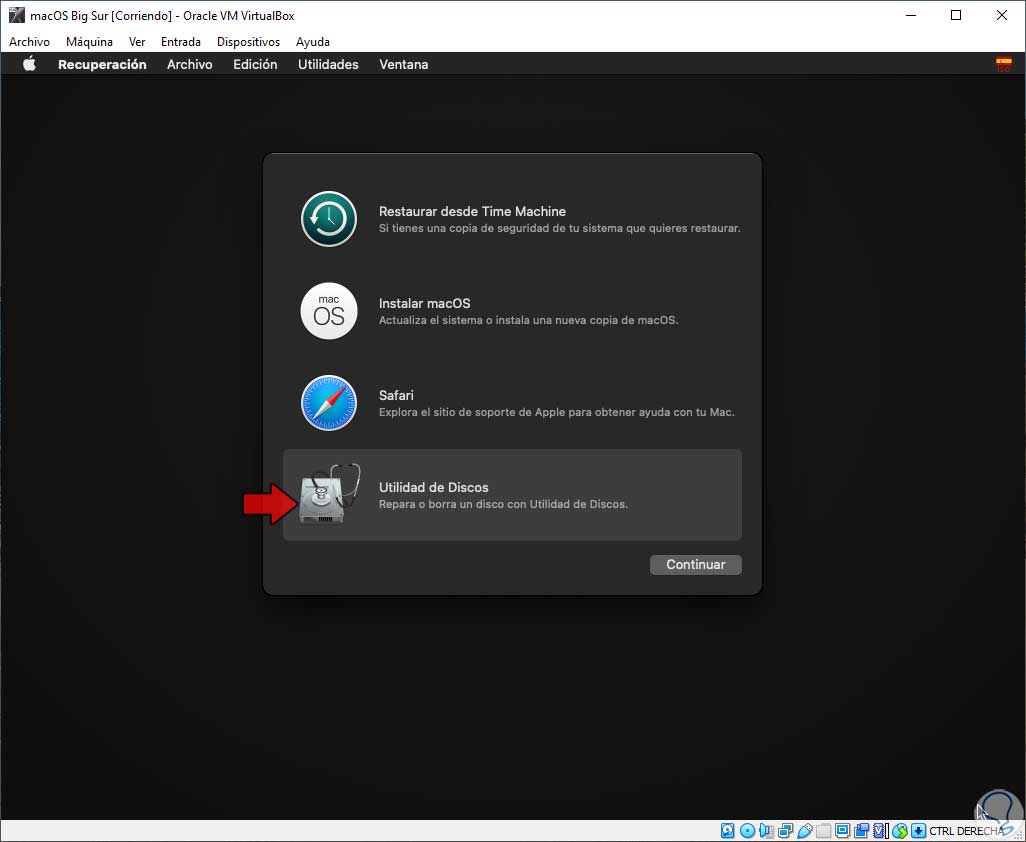Select the Time Machine restore icon
1026x842 pixels.
click(x=328, y=219)
